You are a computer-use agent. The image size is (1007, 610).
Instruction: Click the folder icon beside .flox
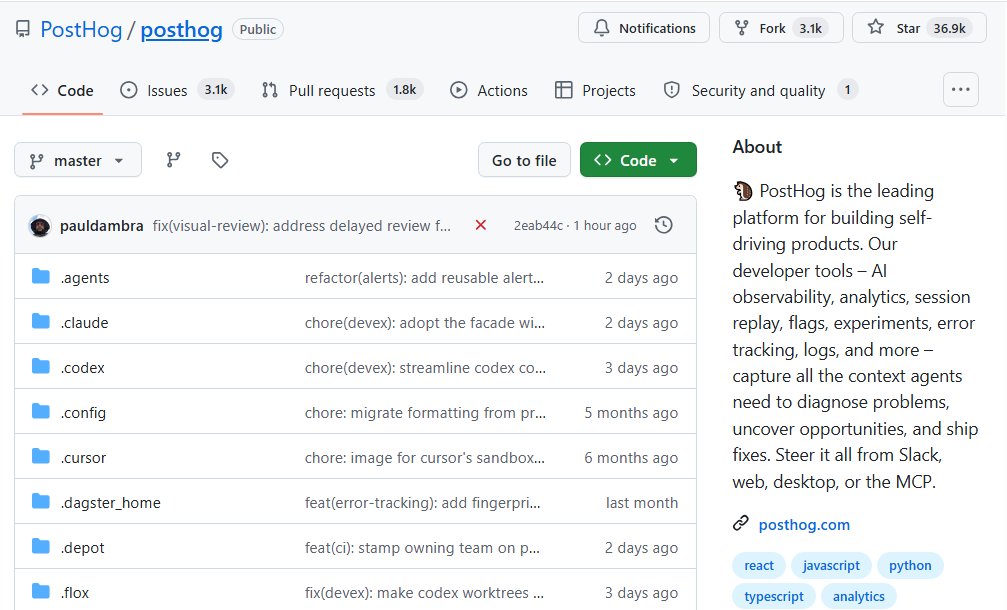tap(40, 591)
